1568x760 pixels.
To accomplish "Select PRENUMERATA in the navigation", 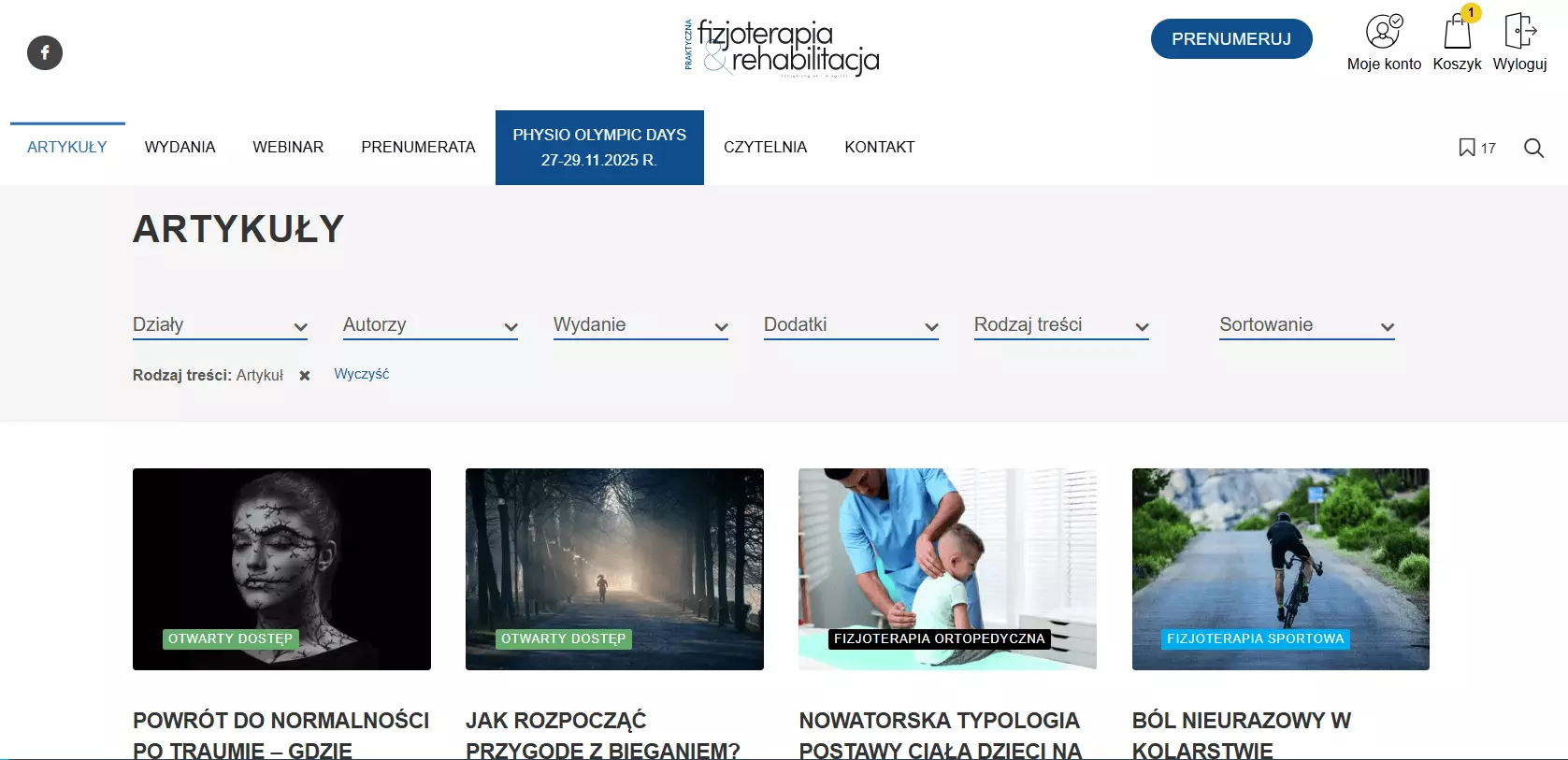I will pos(418,147).
